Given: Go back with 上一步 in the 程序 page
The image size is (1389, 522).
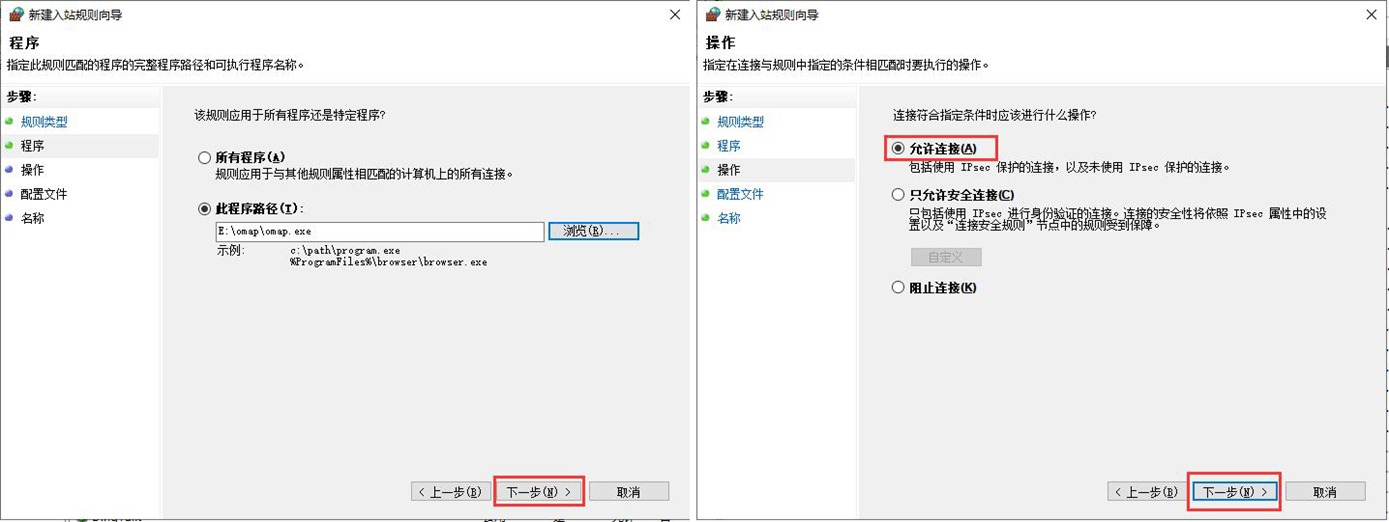Looking at the screenshot, I should [449, 492].
